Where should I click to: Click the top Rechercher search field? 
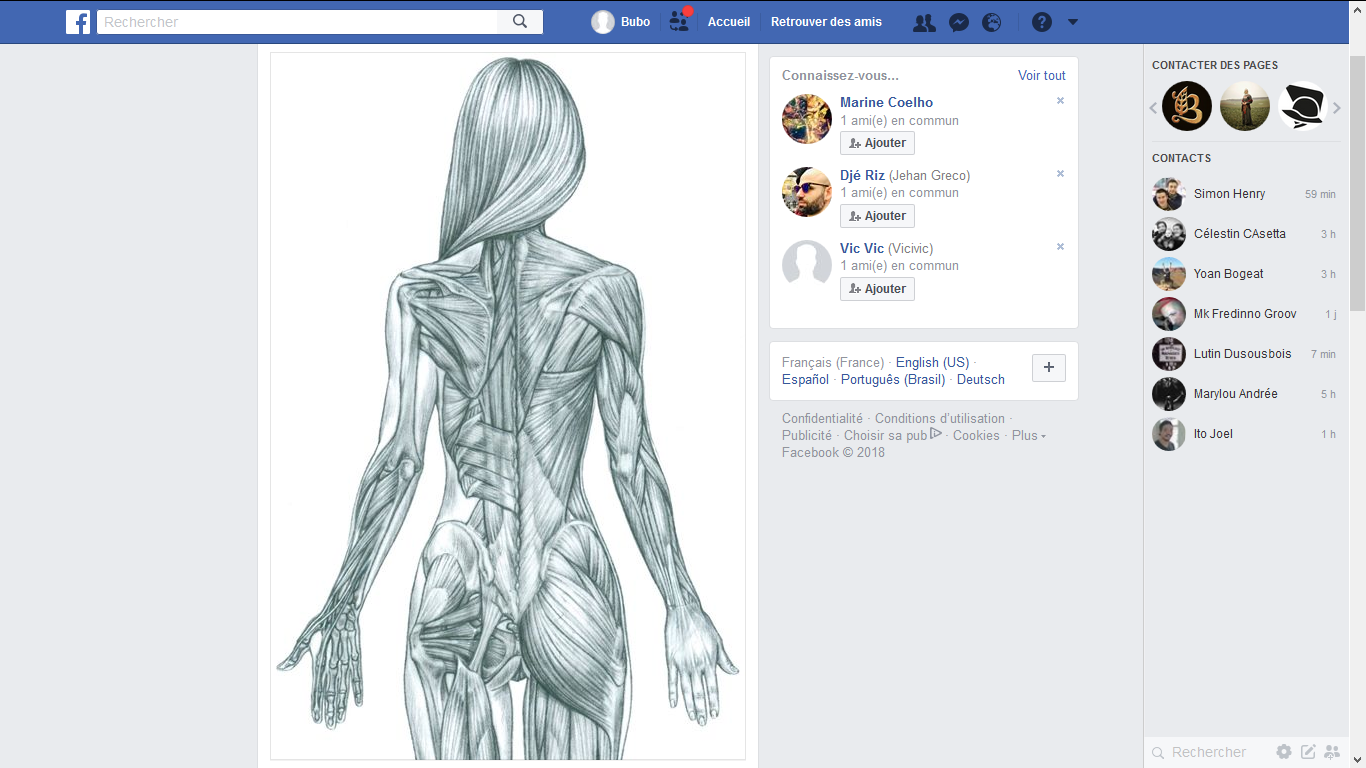click(x=300, y=22)
